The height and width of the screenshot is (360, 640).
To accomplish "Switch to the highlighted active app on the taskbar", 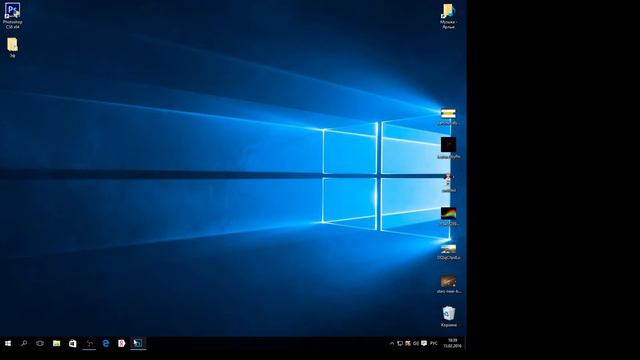I will pos(138,343).
